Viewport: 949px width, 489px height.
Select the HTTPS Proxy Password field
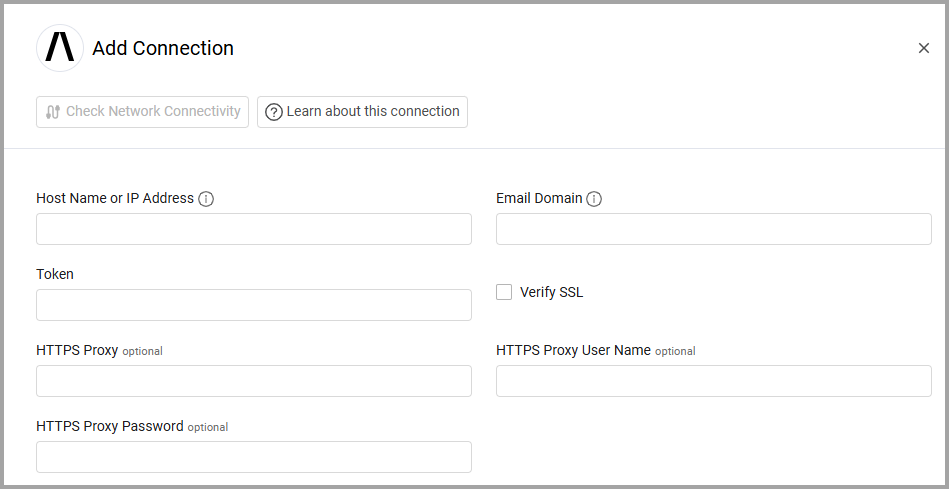254,457
